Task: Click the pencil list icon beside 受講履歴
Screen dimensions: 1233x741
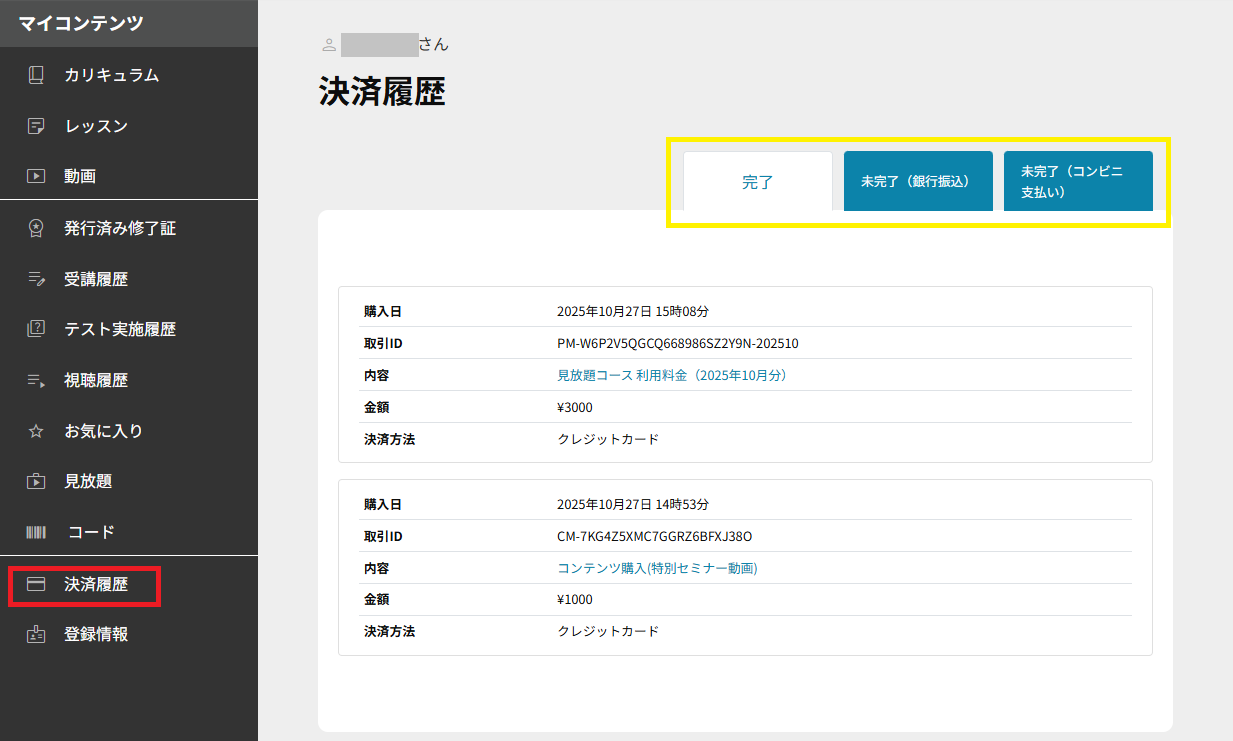Action: point(36,279)
